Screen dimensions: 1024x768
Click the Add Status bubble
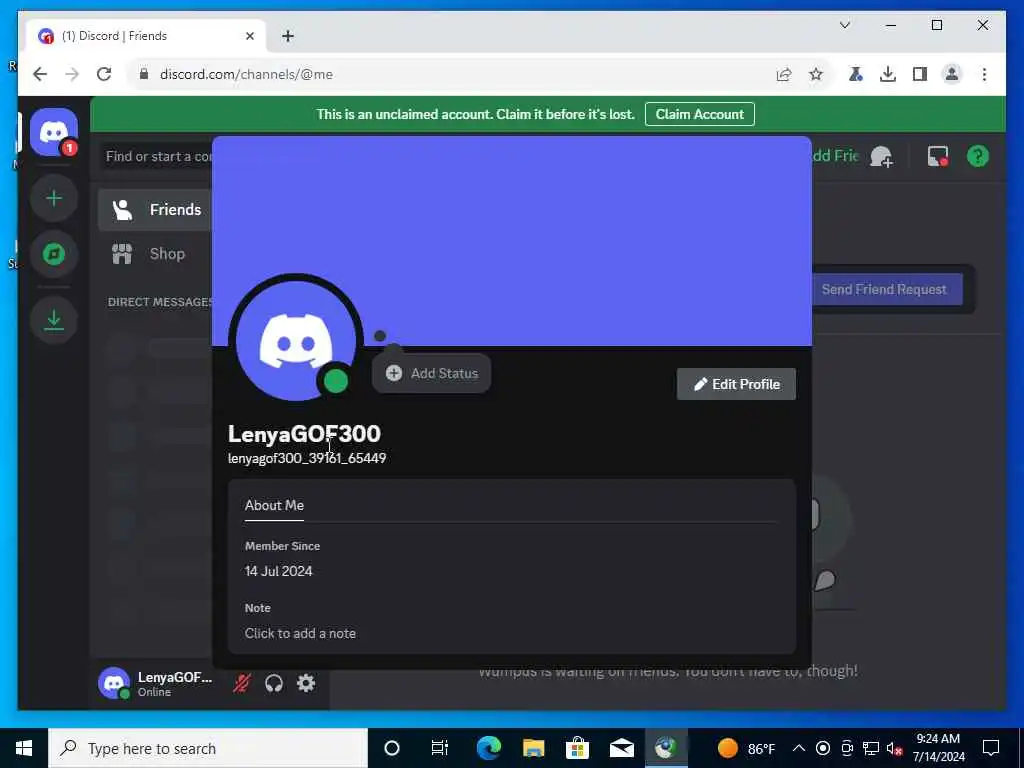coord(432,374)
